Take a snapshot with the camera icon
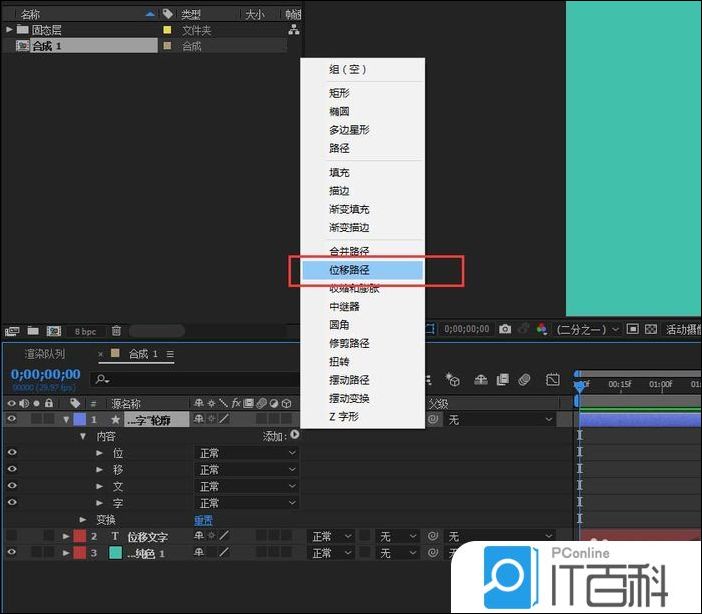This screenshot has height=614, width=702. coord(505,329)
